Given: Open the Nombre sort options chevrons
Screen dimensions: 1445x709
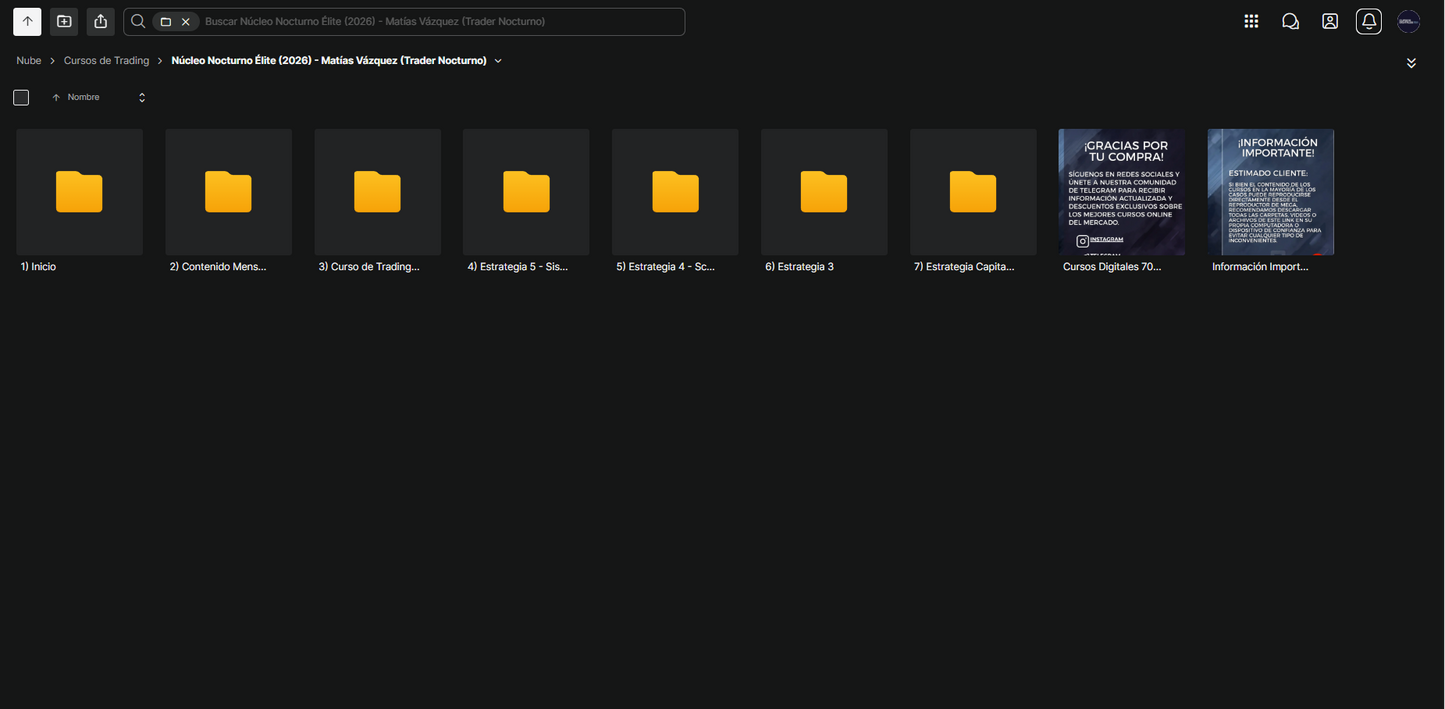Looking at the screenshot, I should click(x=142, y=97).
